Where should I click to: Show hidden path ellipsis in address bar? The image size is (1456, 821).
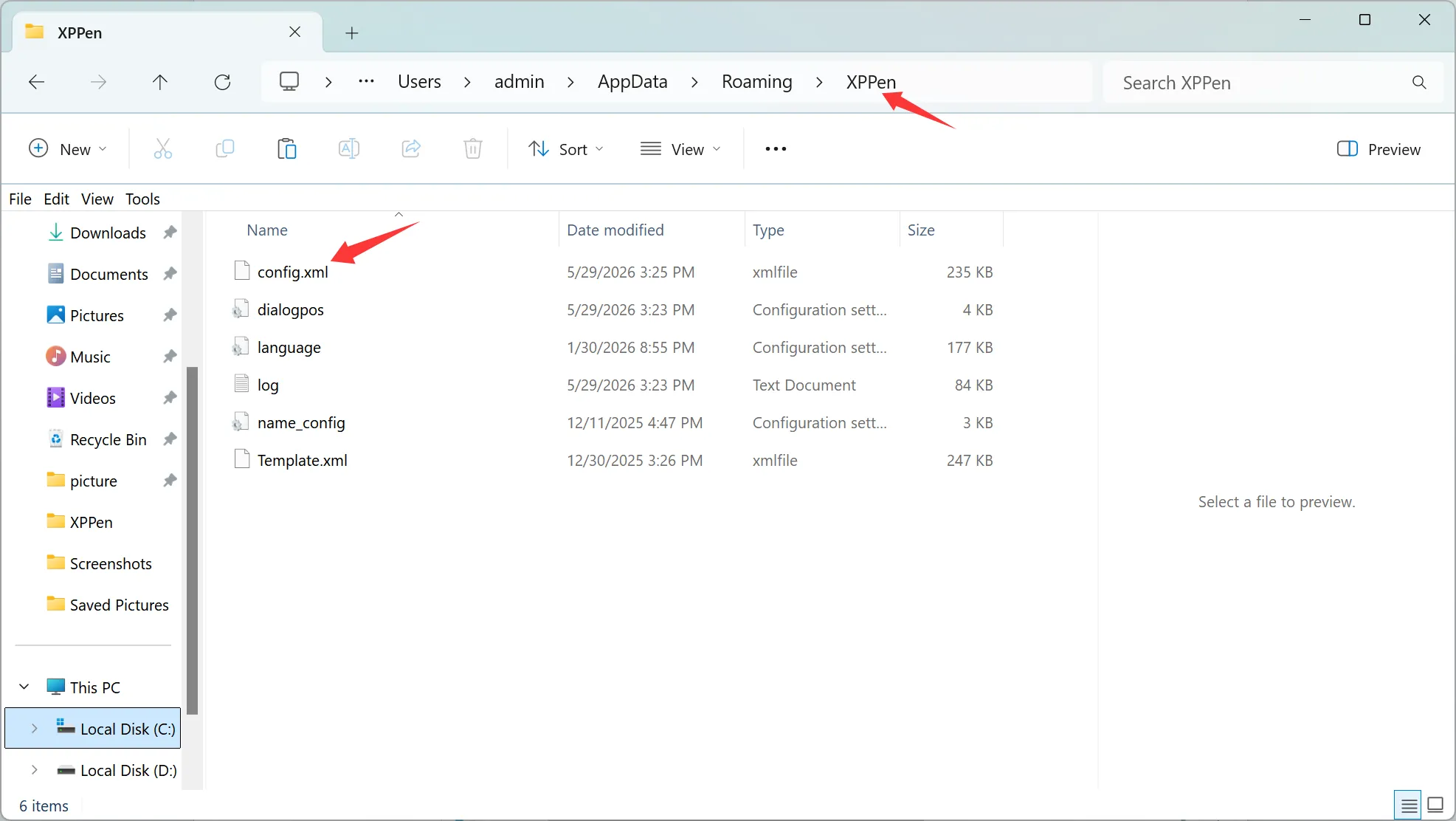click(x=366, y=81)
